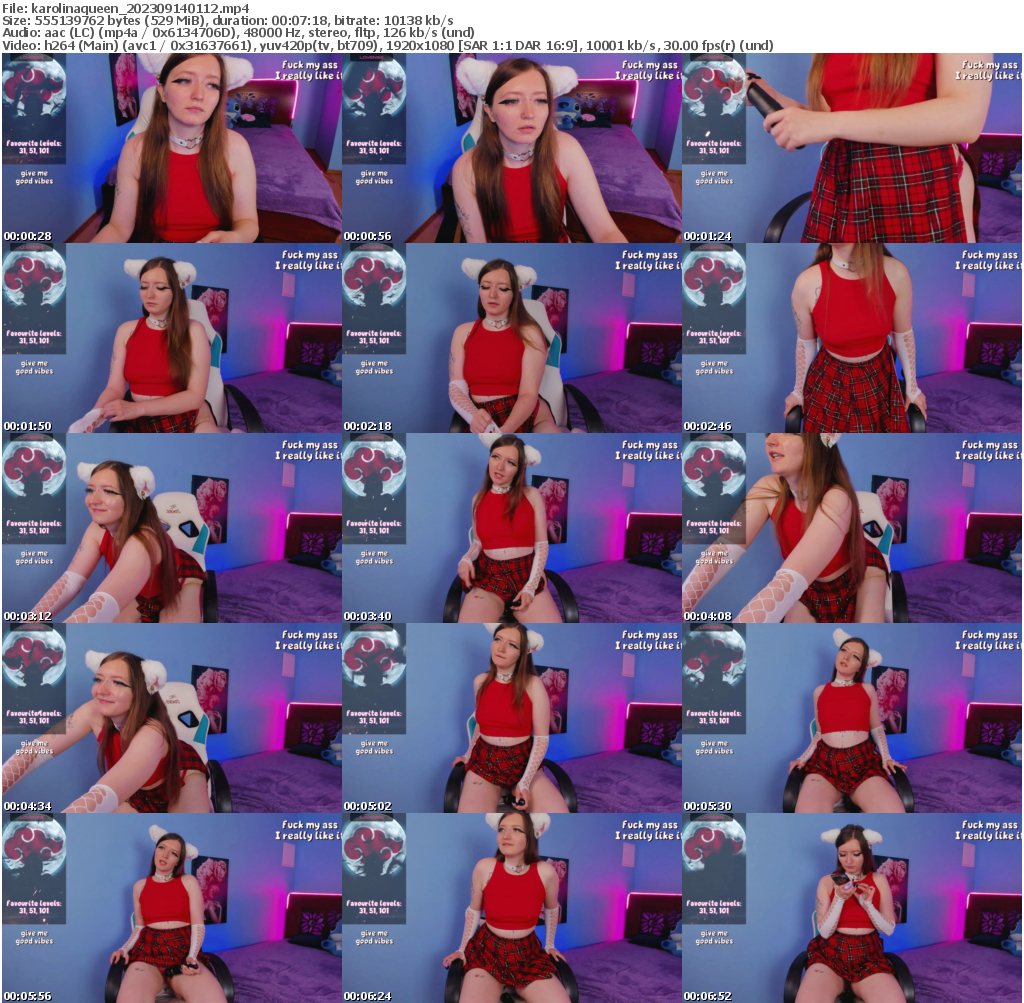The height and width of the screenshot is (1003, 1024).
Task: Open the frame preview at 00:02:46
Action: point(852,338)
